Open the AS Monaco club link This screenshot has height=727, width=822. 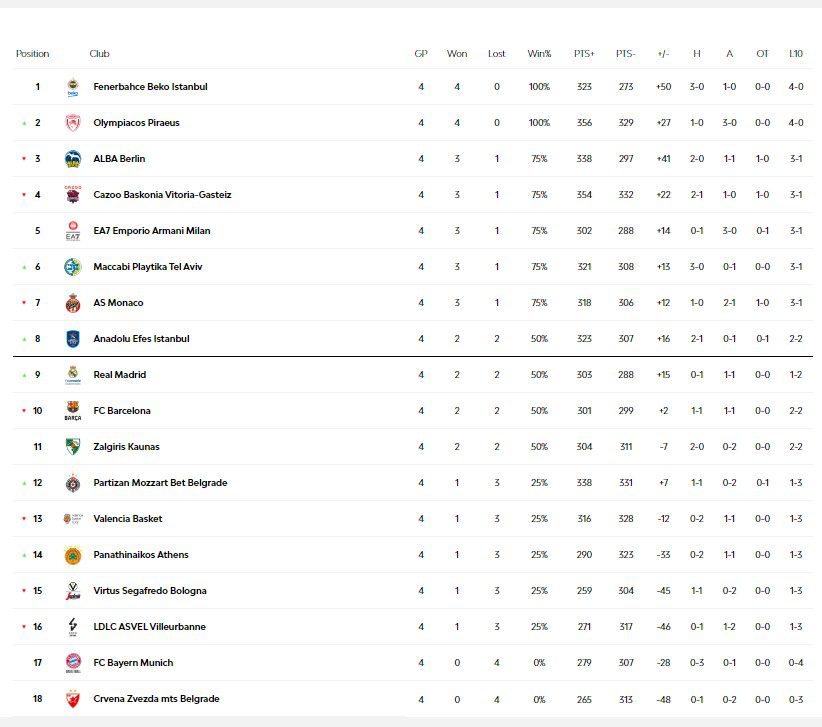pos(118,303)
